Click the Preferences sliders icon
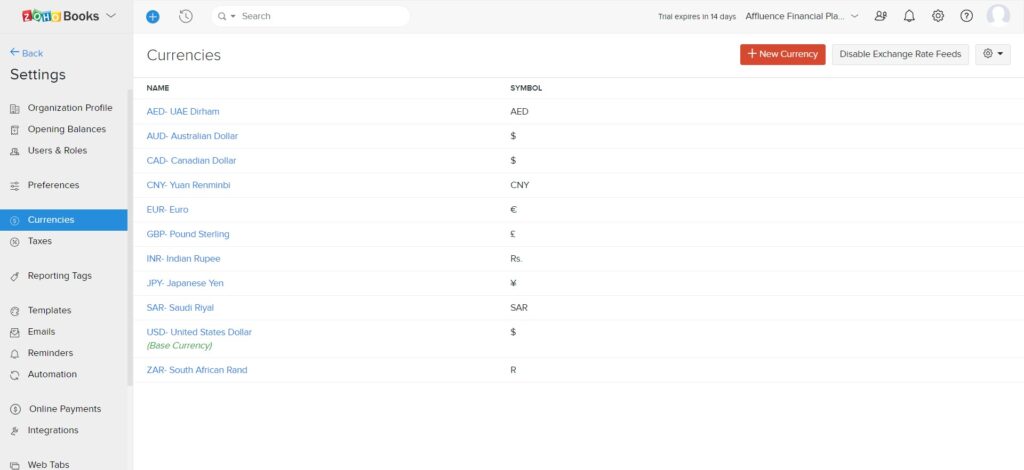This screenshot has width=1024, height=470. pos(15,186)
